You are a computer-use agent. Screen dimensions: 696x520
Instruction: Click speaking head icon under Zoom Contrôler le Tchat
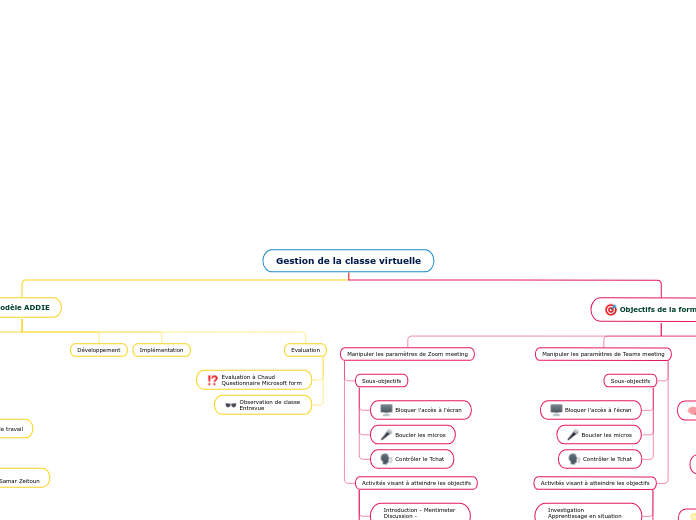(386, 459)
